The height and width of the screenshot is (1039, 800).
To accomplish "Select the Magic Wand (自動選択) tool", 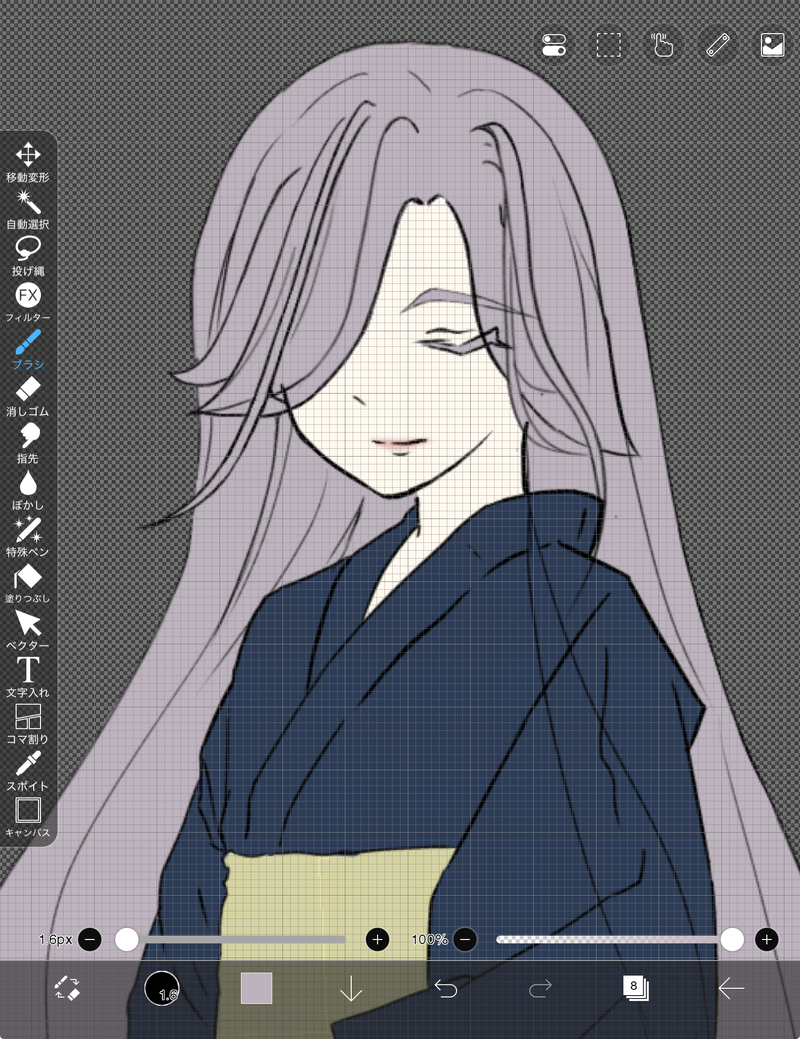I will (28, 209).
